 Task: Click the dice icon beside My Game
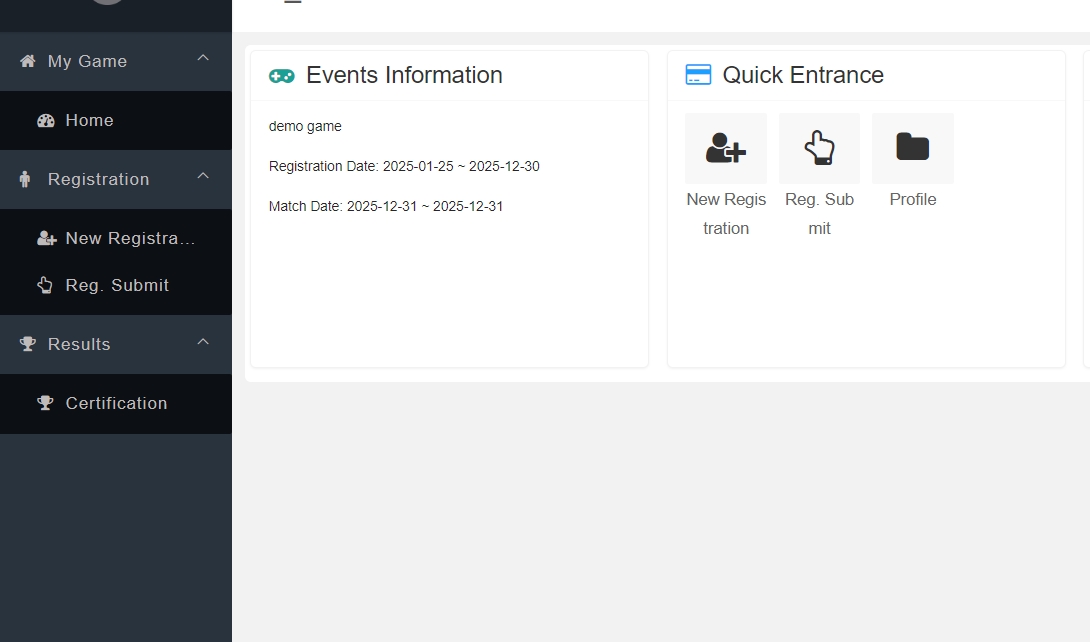[x=25, y=60]
